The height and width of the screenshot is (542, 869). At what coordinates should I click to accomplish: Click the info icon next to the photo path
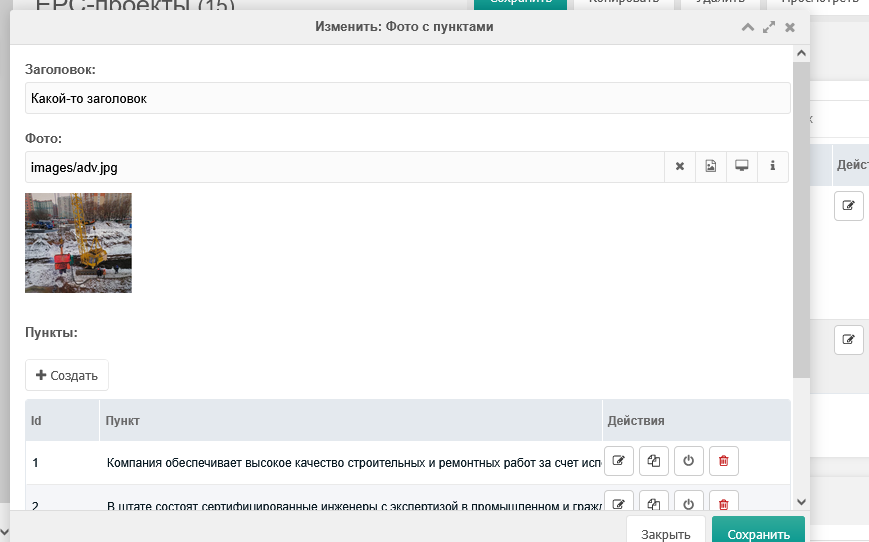tap(773, 167)
